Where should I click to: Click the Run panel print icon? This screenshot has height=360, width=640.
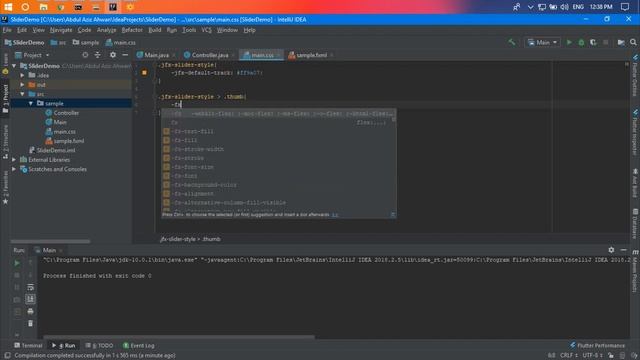(30, 311)
